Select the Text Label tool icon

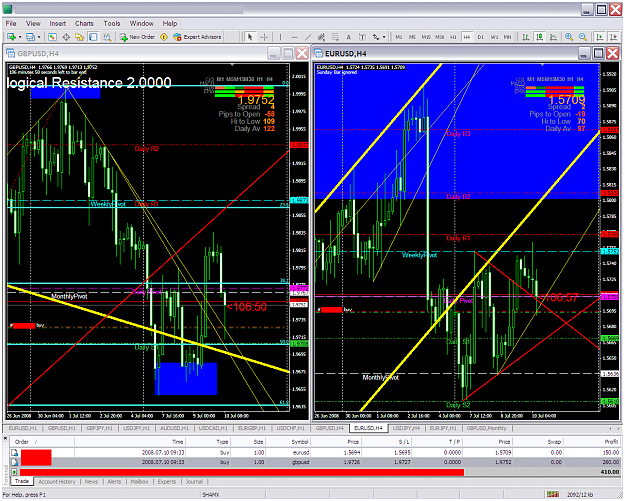(x=362, y=37)
